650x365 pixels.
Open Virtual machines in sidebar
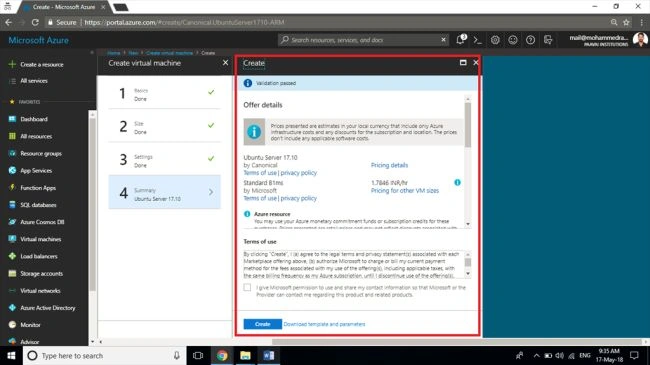coord(41,239)
